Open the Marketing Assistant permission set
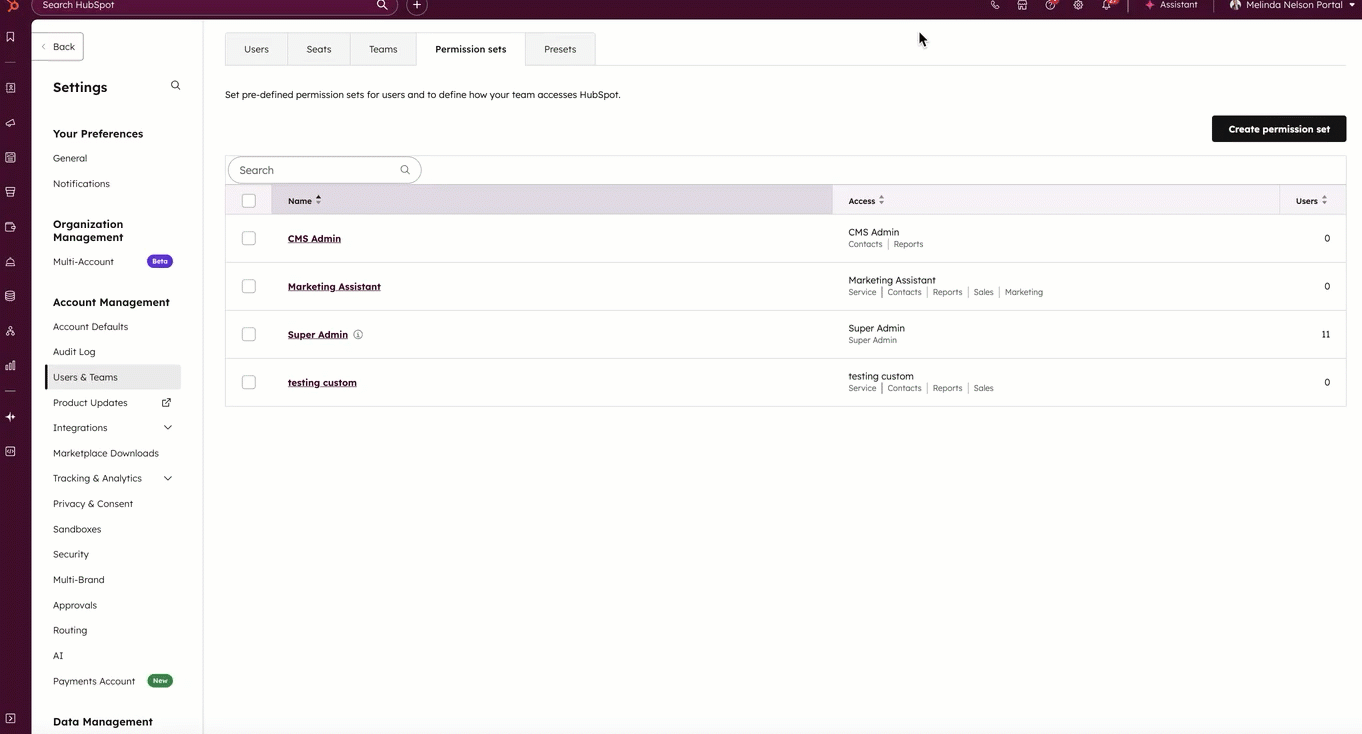This screenshot has width=1362, height=734. pyautogui.click(x=334, y=286)
